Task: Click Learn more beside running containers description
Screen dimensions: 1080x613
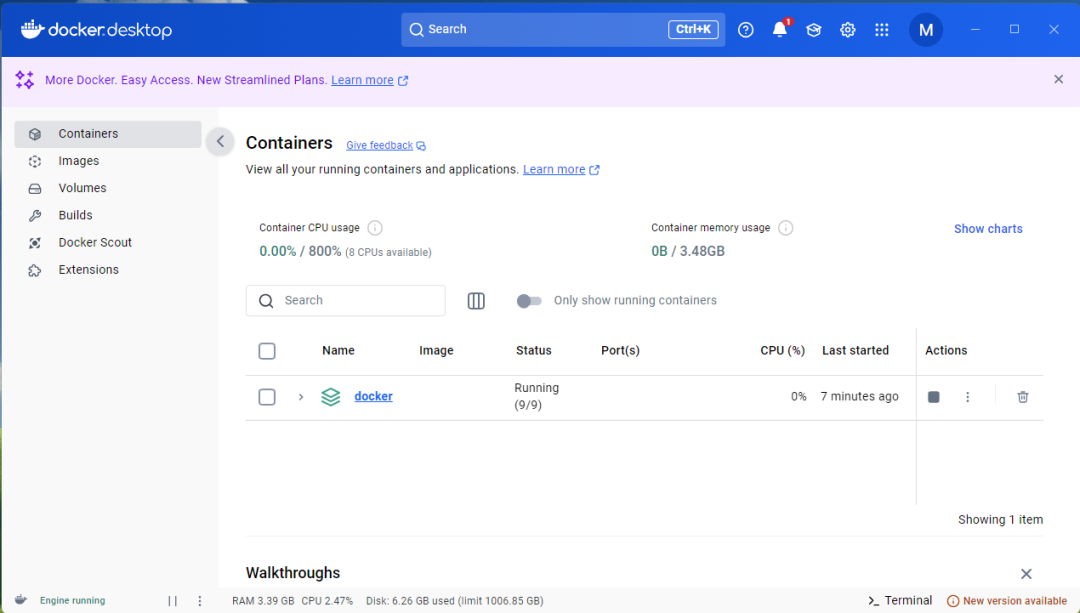Action: click(554, 169)
